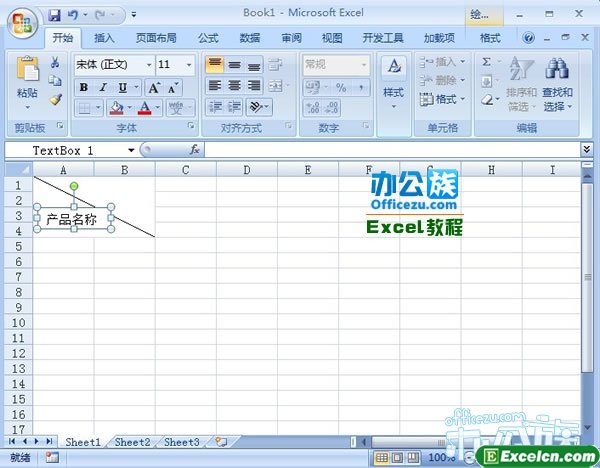The image size is (600, 468).
Task: Go to the first sheet navigation arrow
Action: pyautogui.click(x=12, y=441)
